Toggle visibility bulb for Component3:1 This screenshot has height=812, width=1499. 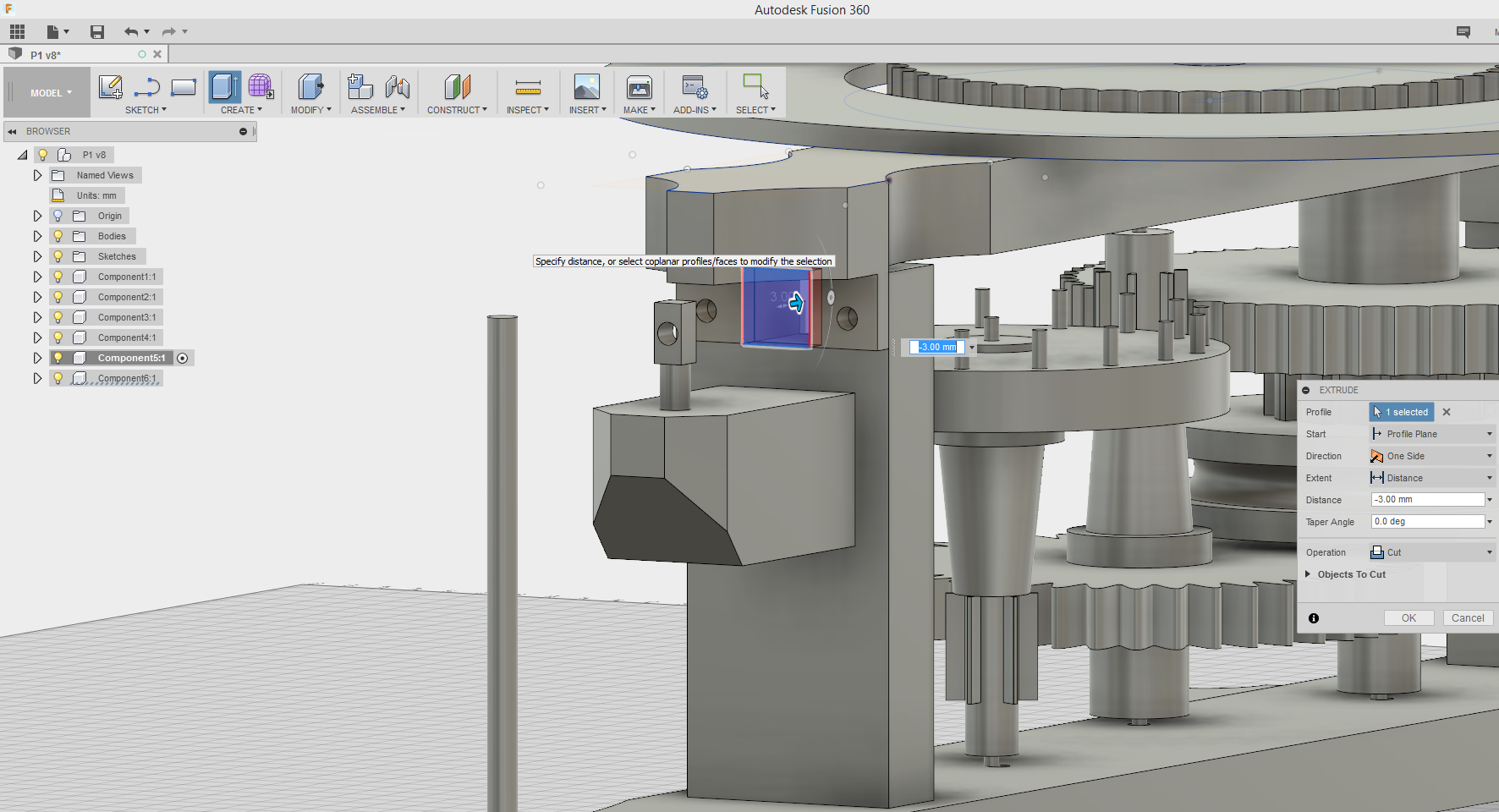(58, 317)
